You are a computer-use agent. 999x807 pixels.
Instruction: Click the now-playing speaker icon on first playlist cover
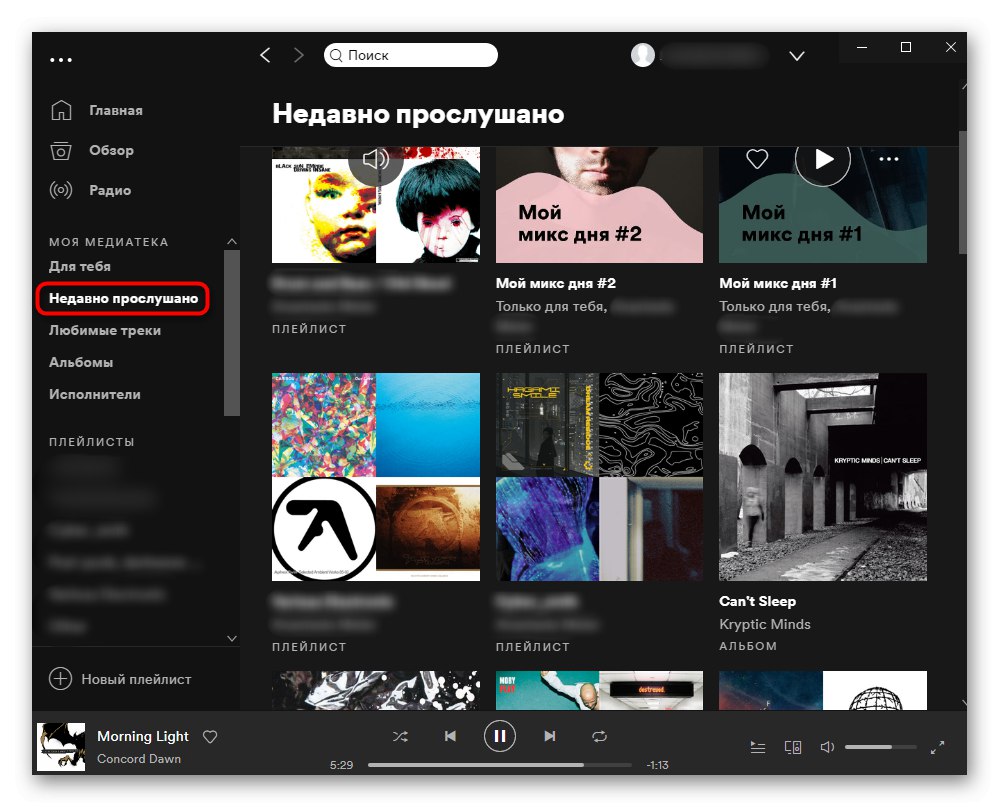pyautogui.click(x=376, y=159)
